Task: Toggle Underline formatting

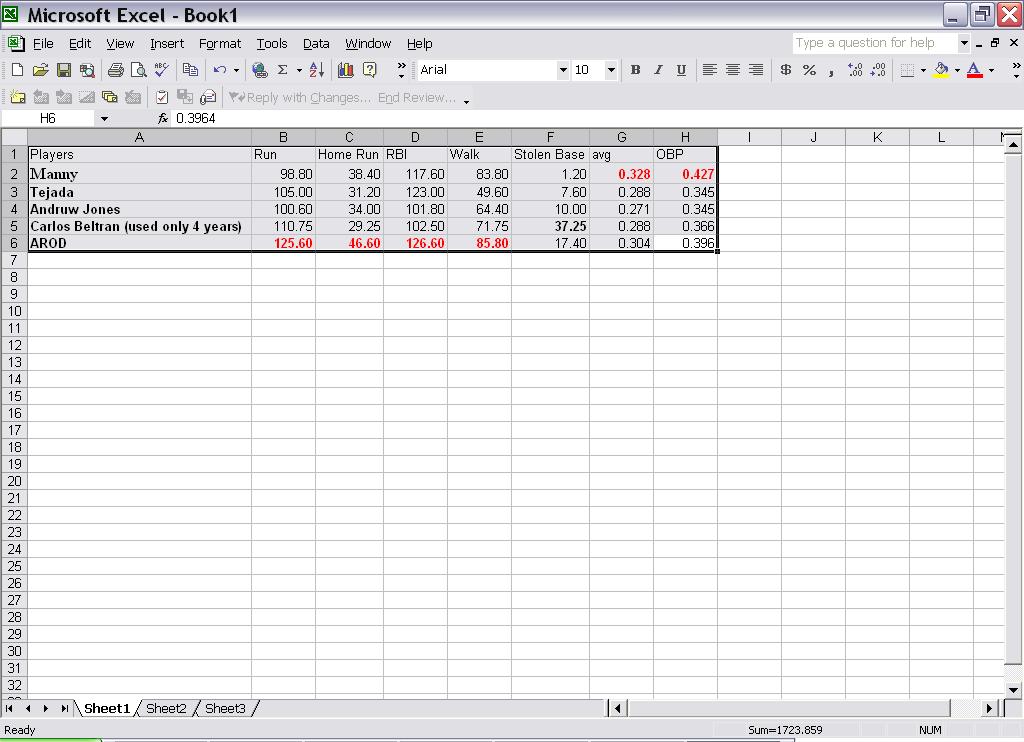Action: (681, 70)
